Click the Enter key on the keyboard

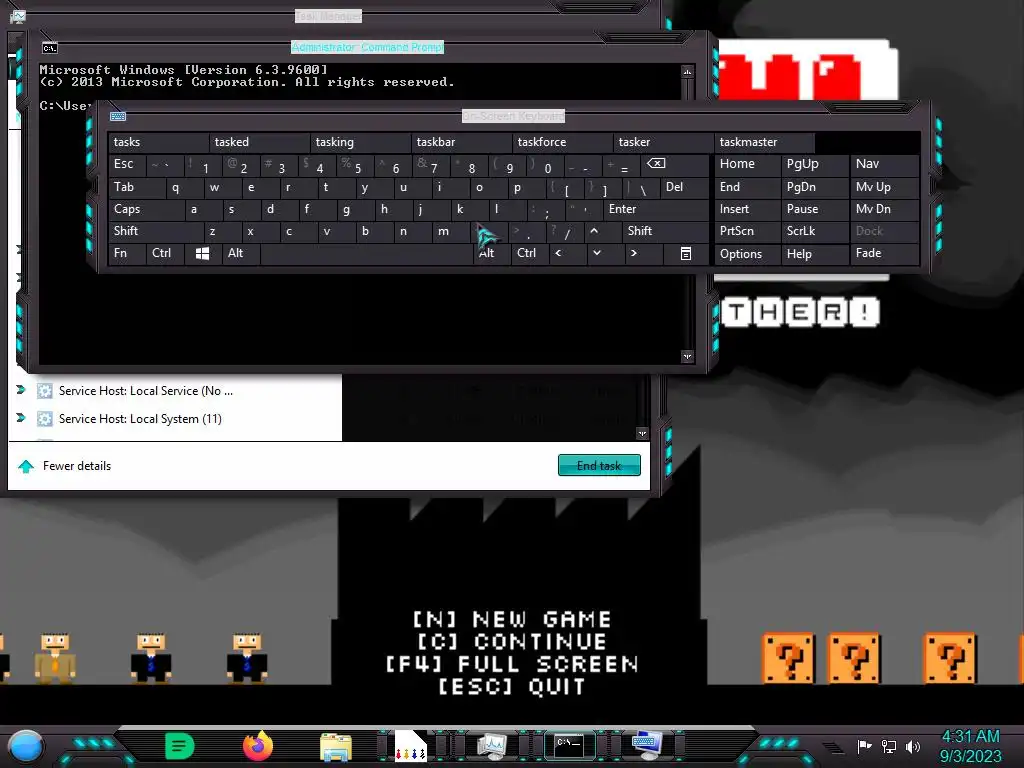(x=656, y=209)
